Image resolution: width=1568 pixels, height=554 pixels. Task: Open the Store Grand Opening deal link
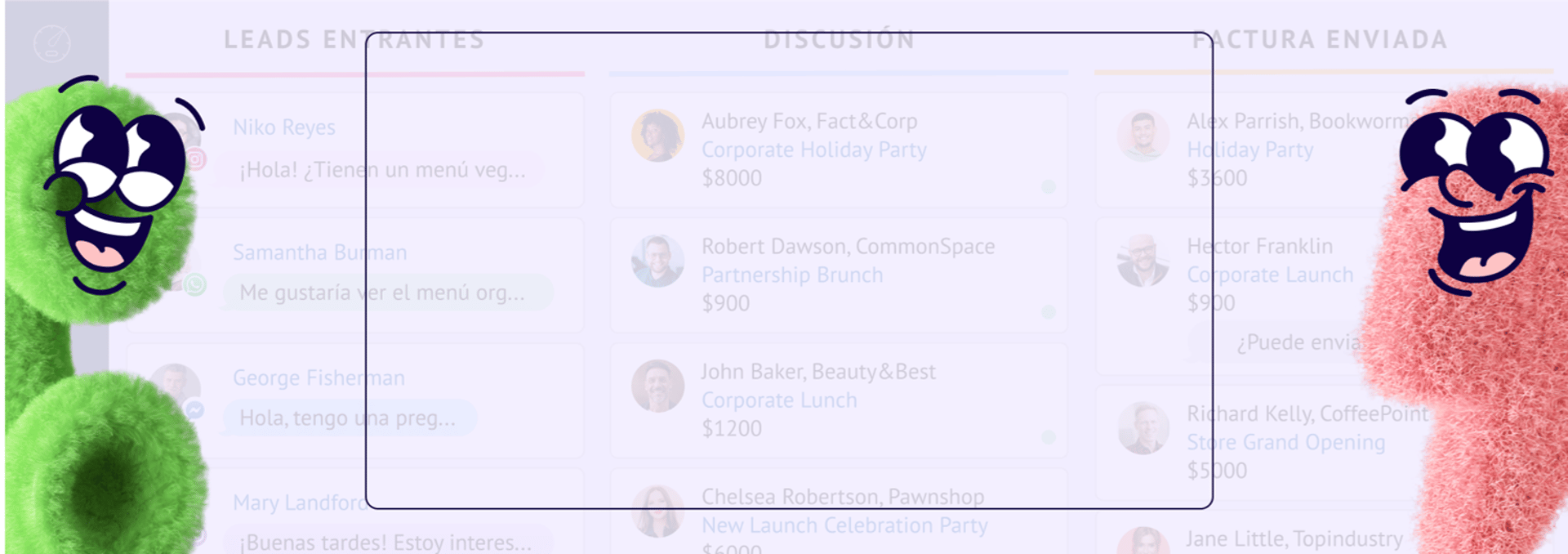tap(1286, 442)
